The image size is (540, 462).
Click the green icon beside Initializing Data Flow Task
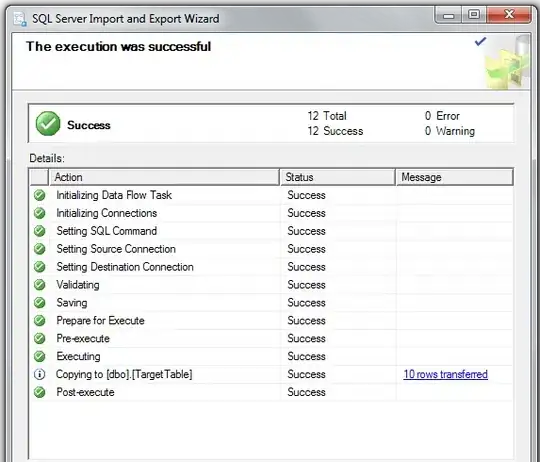pyautogui.click(x=40, y=195)
